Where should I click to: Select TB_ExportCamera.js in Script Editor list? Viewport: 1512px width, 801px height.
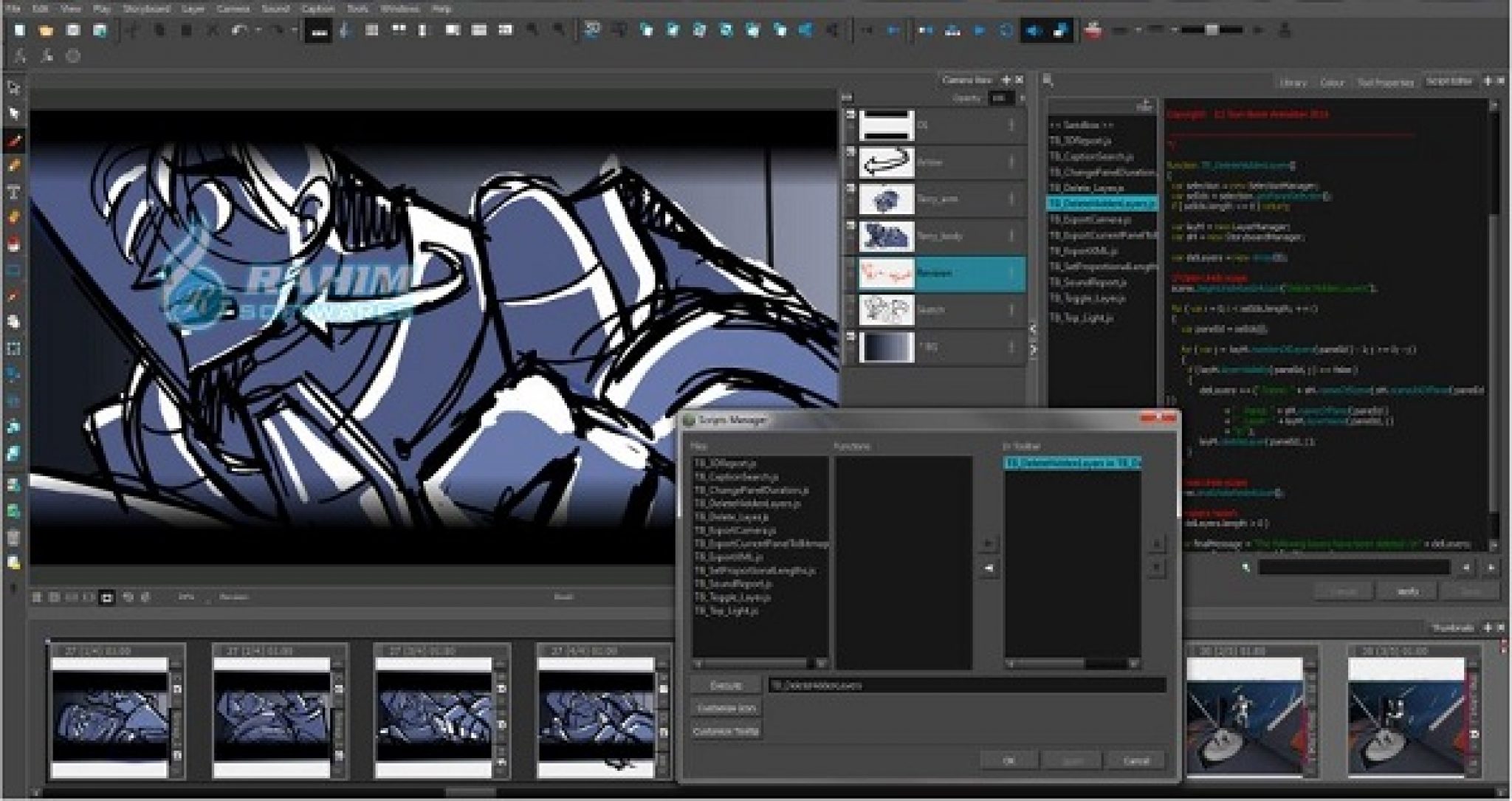1090,219
